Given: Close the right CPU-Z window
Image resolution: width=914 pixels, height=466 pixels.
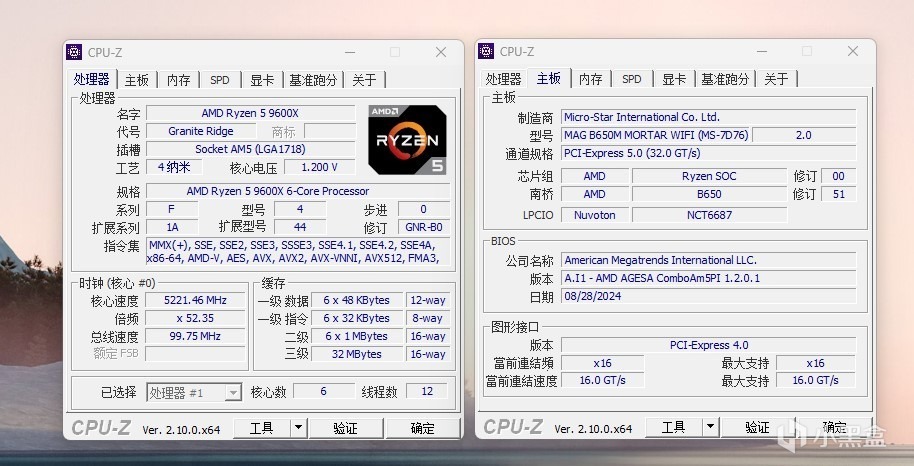Looking at the screenshot, I should [853, 51].
